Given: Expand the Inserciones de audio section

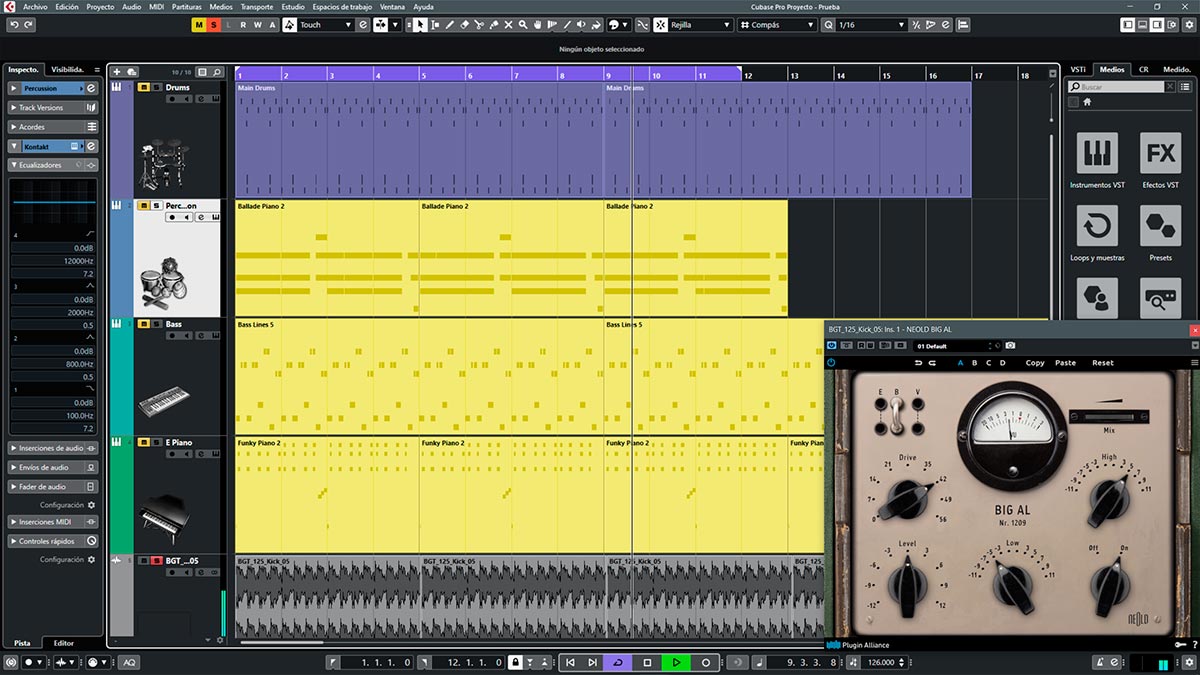Looking at the screenshot, I should [x=53, y=448].
